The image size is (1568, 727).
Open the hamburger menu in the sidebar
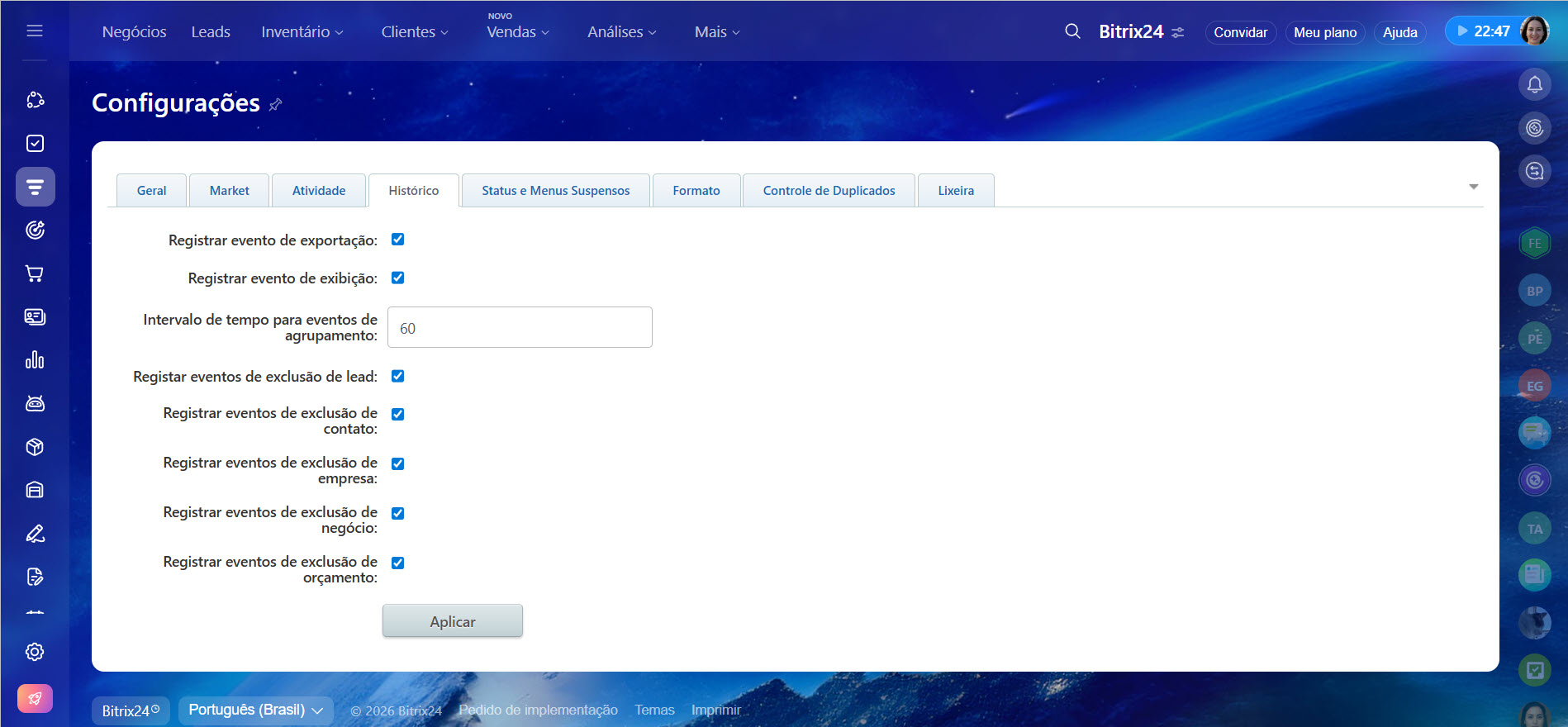[x=35, y=31]
